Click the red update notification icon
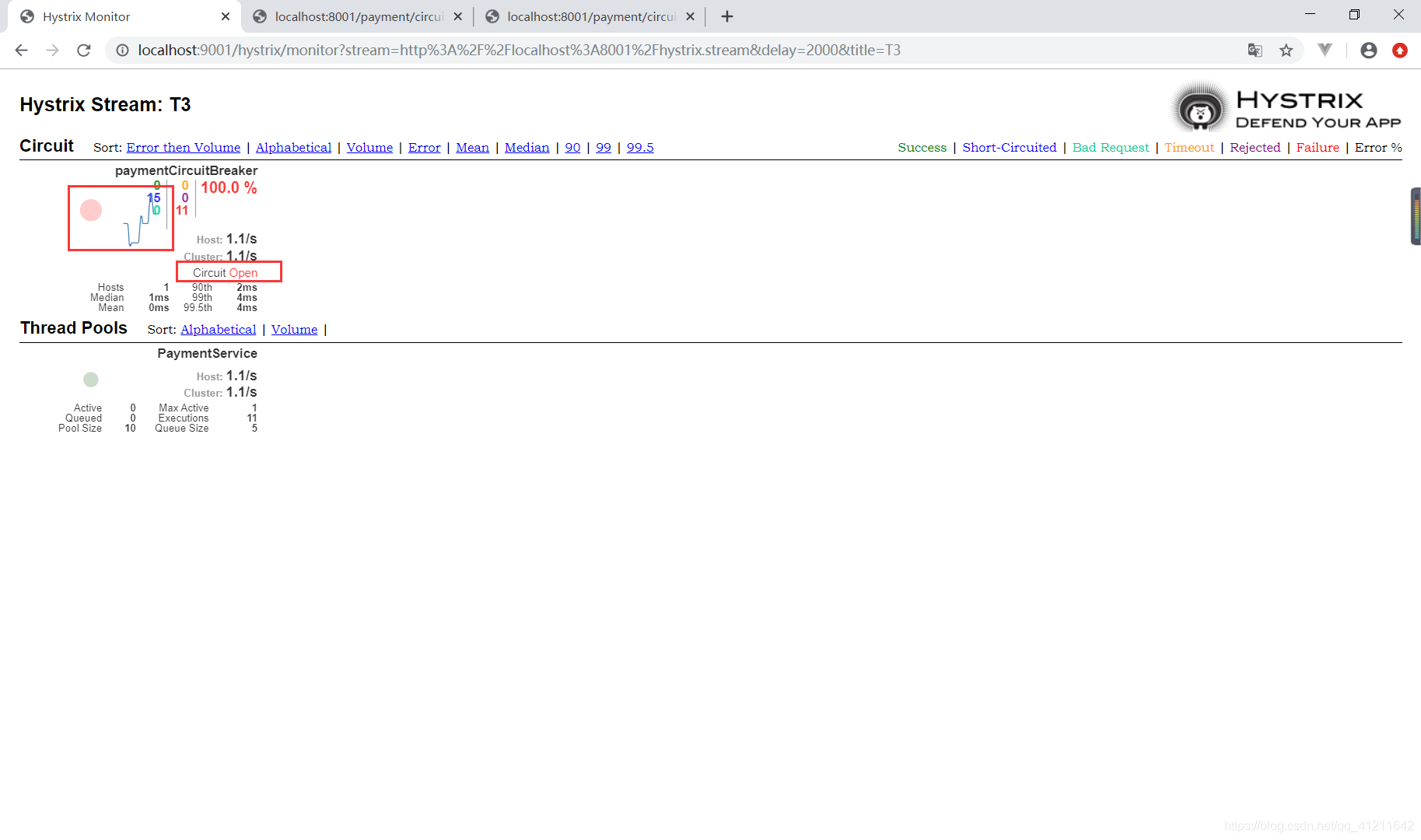The height and width of the screenshot is (840, 1421). tap(1400, 51)
